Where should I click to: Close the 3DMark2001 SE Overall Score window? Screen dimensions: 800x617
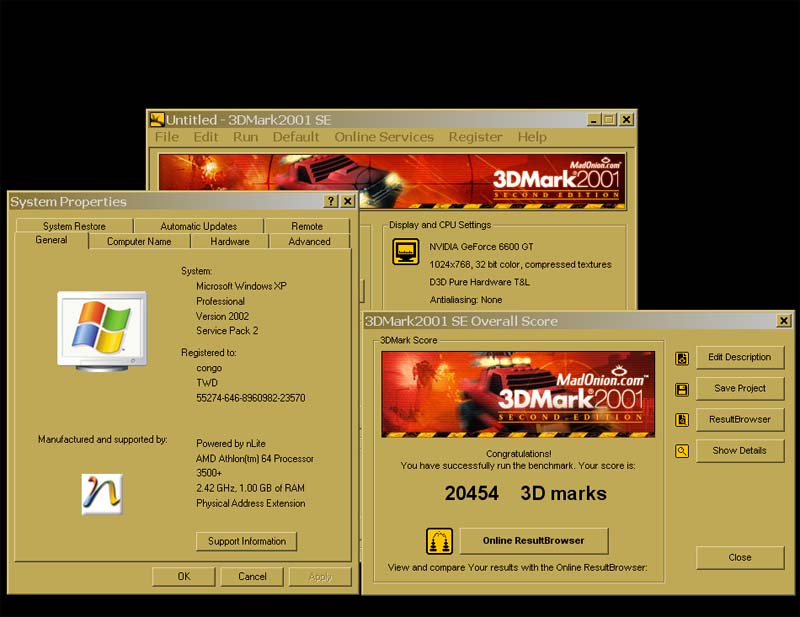(784, 321)
